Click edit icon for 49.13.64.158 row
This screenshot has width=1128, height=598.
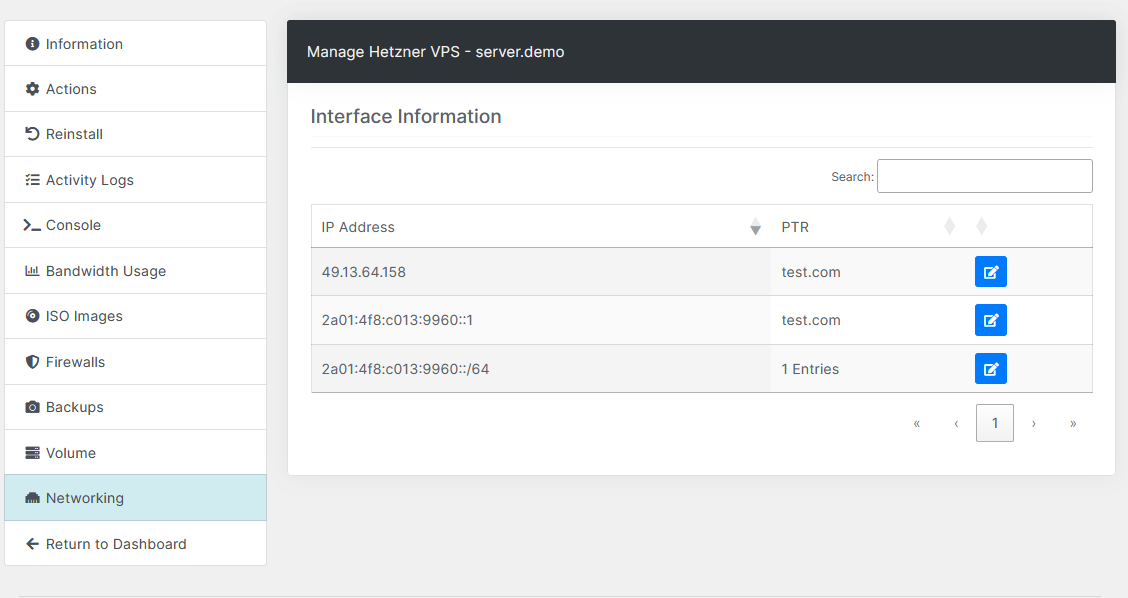[990, 272]
